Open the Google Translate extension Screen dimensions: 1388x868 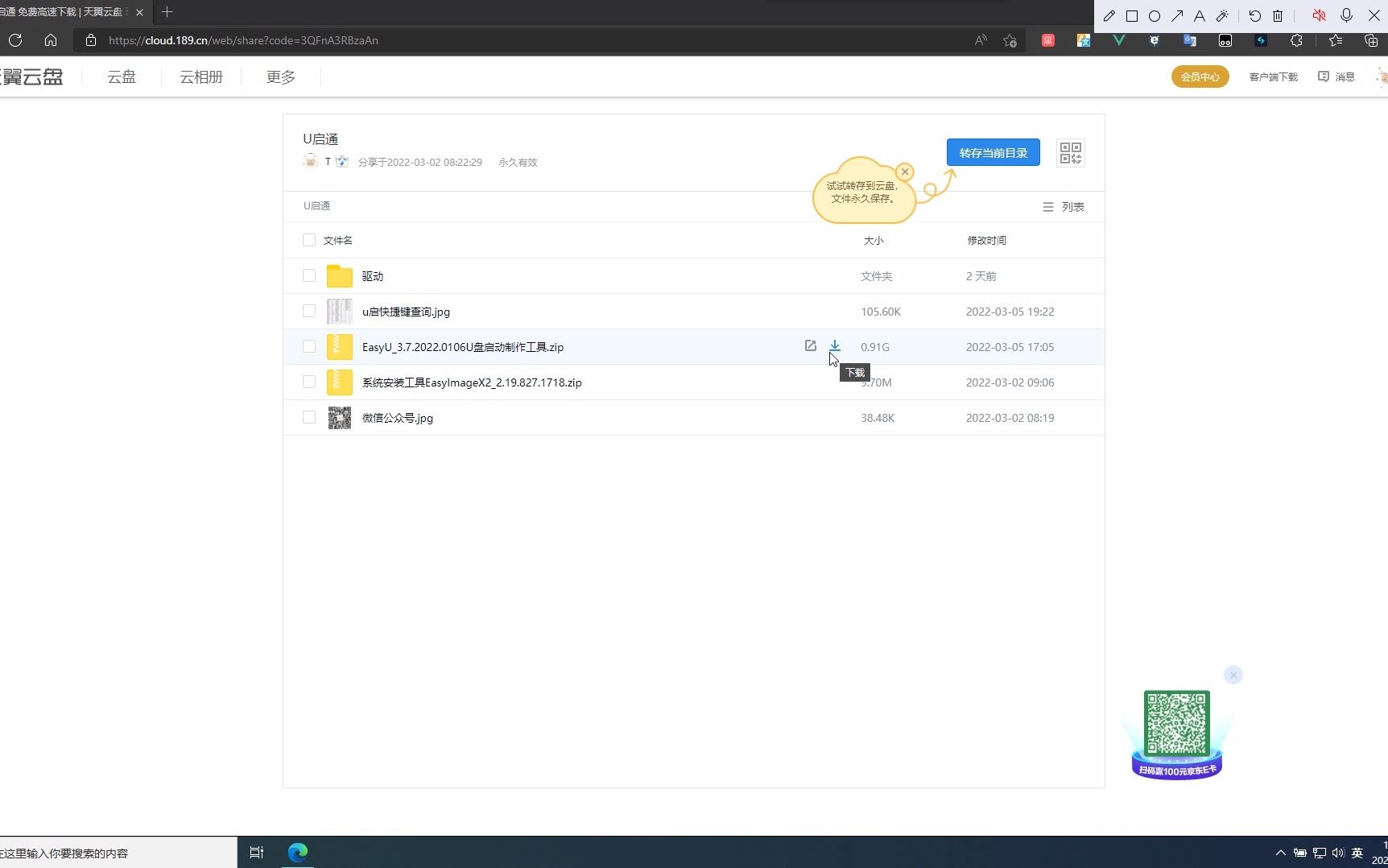click(1190, 40)
